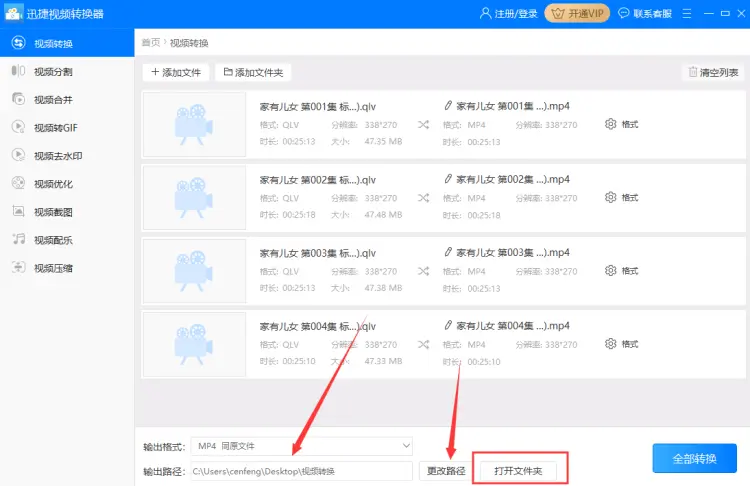Click the rename pencil icon for 第001集 output
Screen dimensions: 750x486
[448, 105]
